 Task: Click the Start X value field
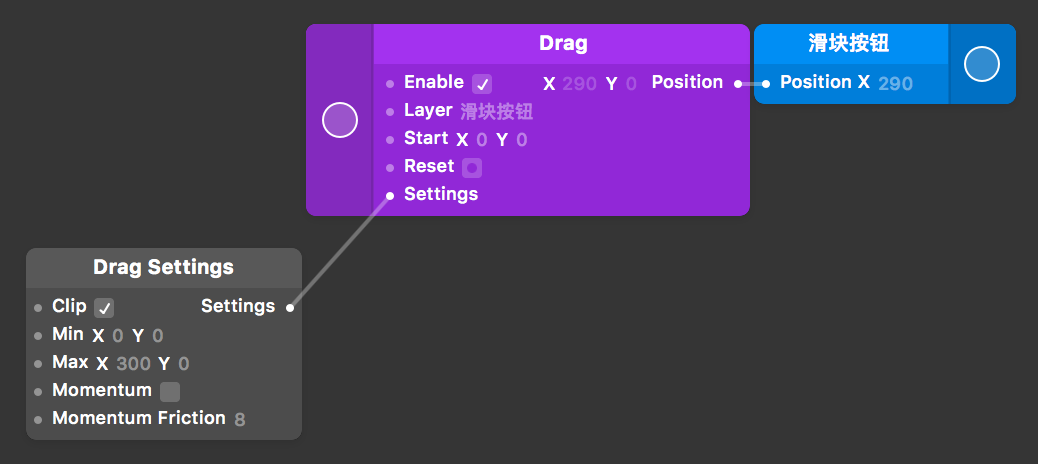click(482, 140)
